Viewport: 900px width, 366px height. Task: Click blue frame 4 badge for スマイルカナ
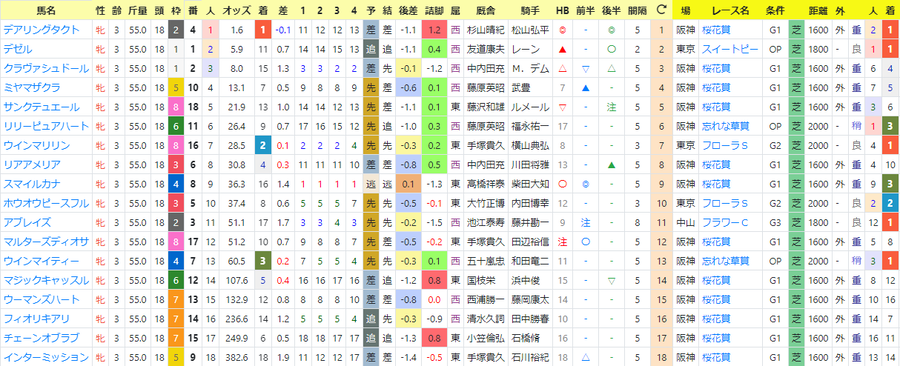coord(176,184)
